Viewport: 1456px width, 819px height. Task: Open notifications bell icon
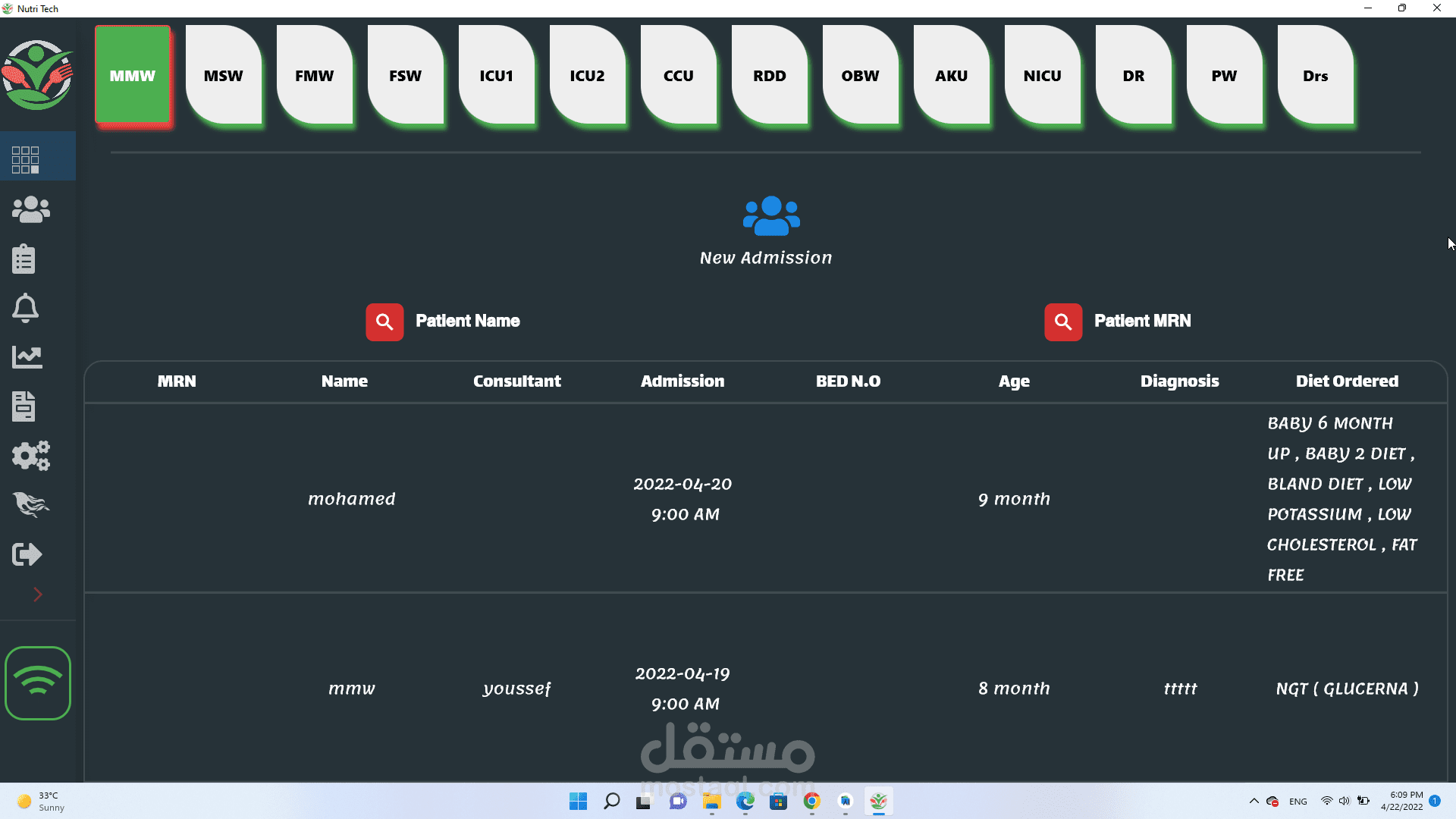pos(25,308)
